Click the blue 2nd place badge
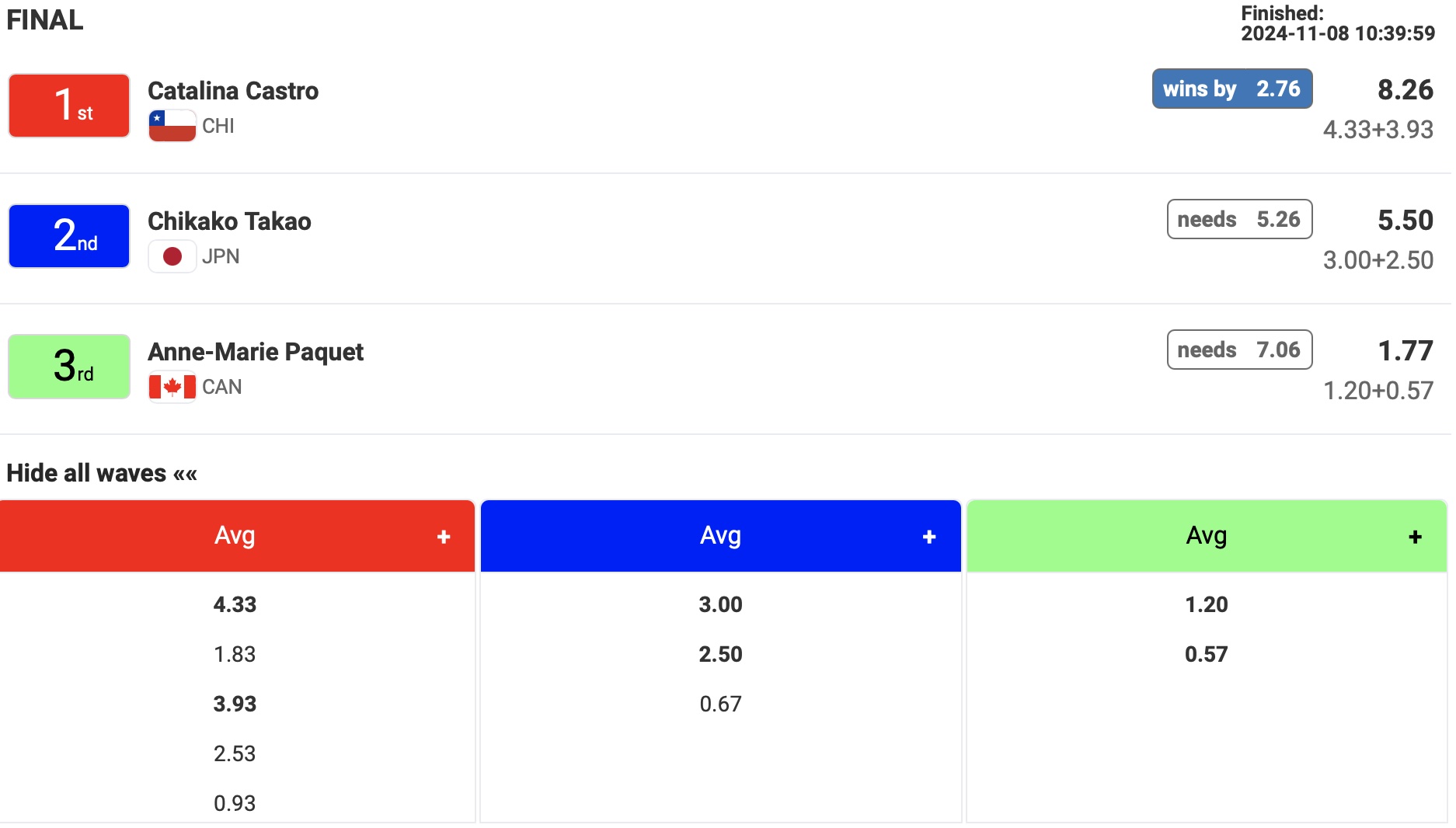 point(69,236)
